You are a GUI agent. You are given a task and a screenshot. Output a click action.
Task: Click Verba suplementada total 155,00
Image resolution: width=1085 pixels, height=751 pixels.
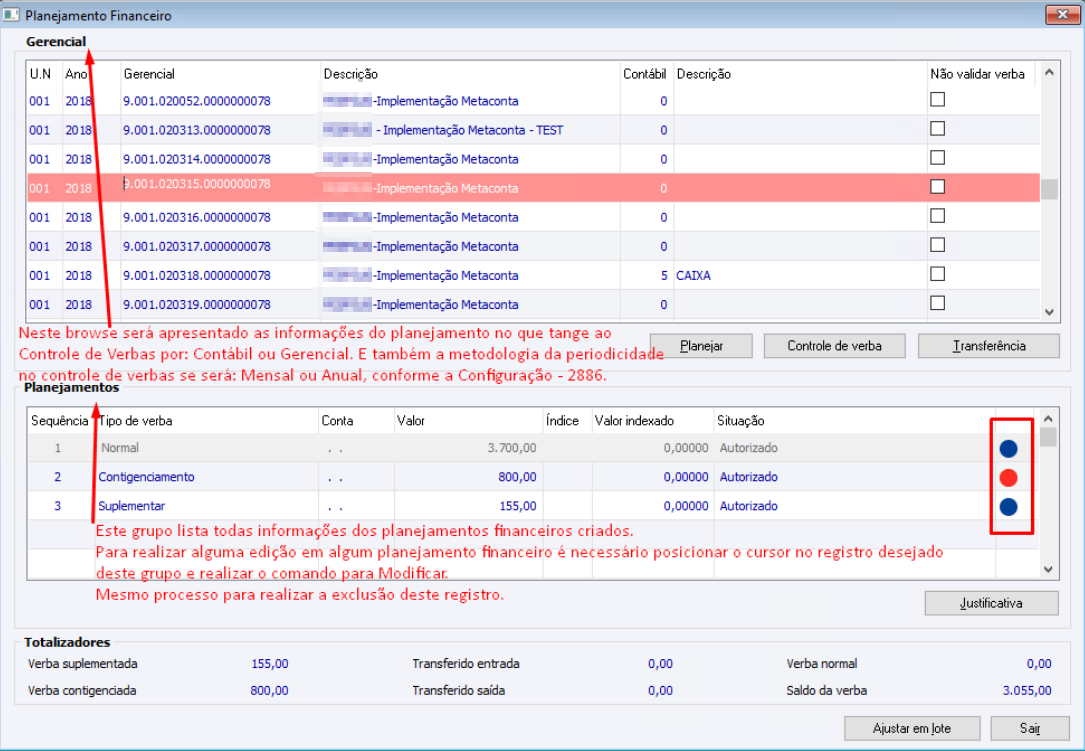[x=270, y=664]
